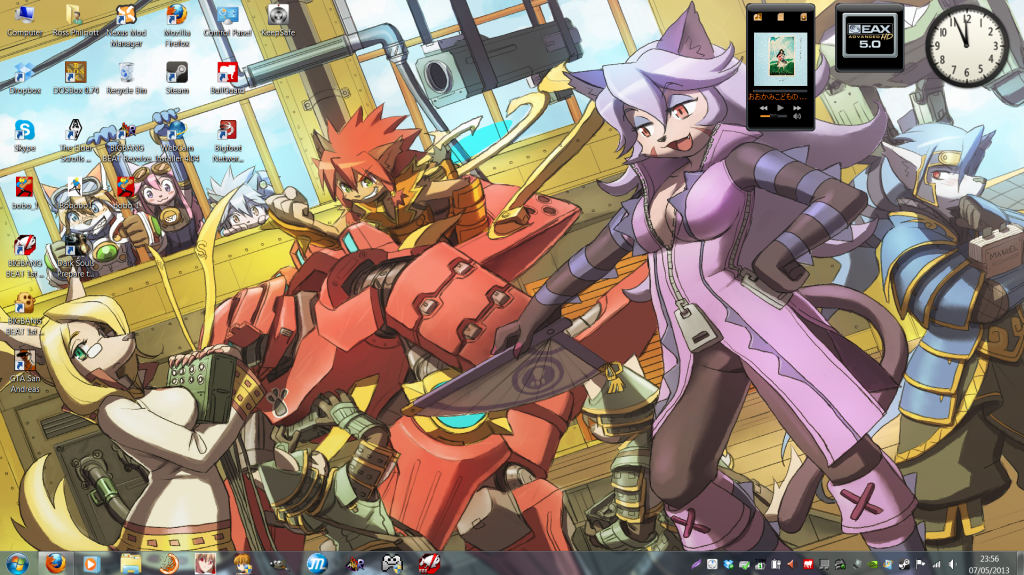Image resolution: width=1024 pixels, height=575 pixels.
Task: Open the Recycle Bin
Action: click(126, 78)
